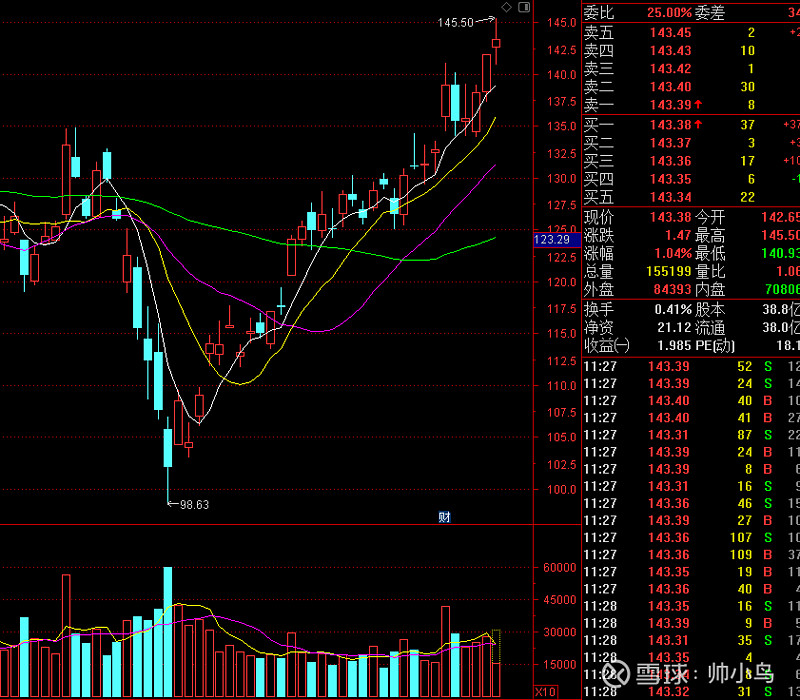This screenshot has width=800, height=700.
Task: Select the tick row with volume 87 S
Action: click(691, 435)
